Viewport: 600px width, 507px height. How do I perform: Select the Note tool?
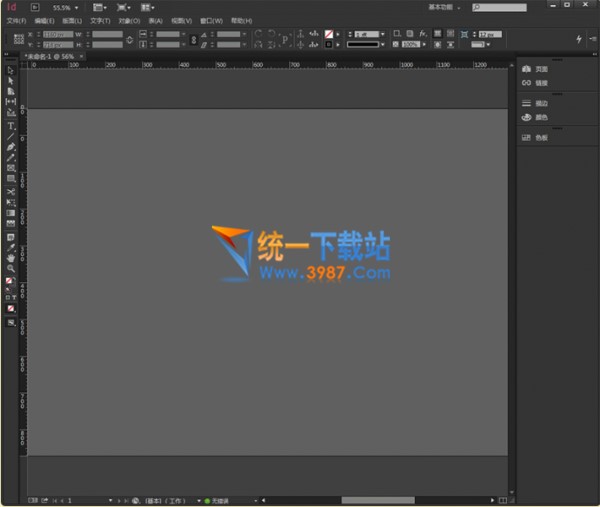click(11, 237)
